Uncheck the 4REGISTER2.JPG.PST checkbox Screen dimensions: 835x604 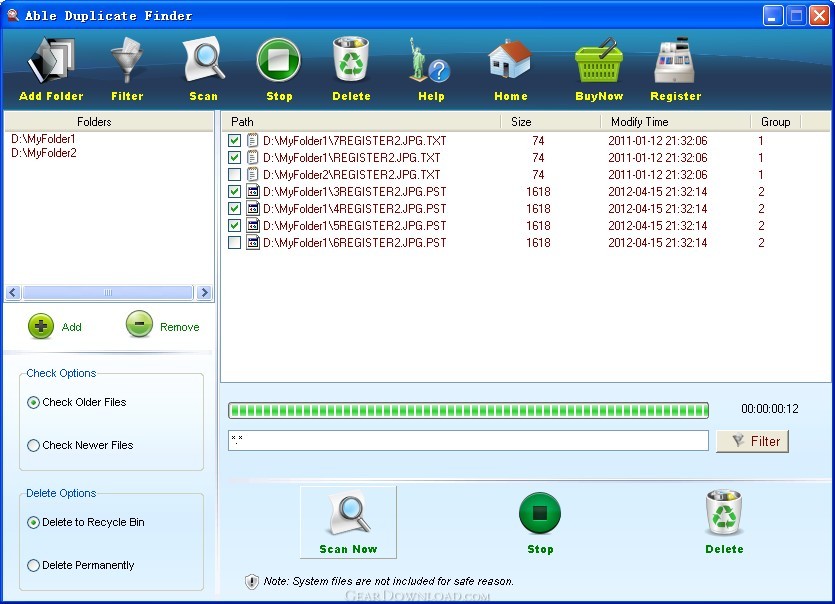coord(234,209)
